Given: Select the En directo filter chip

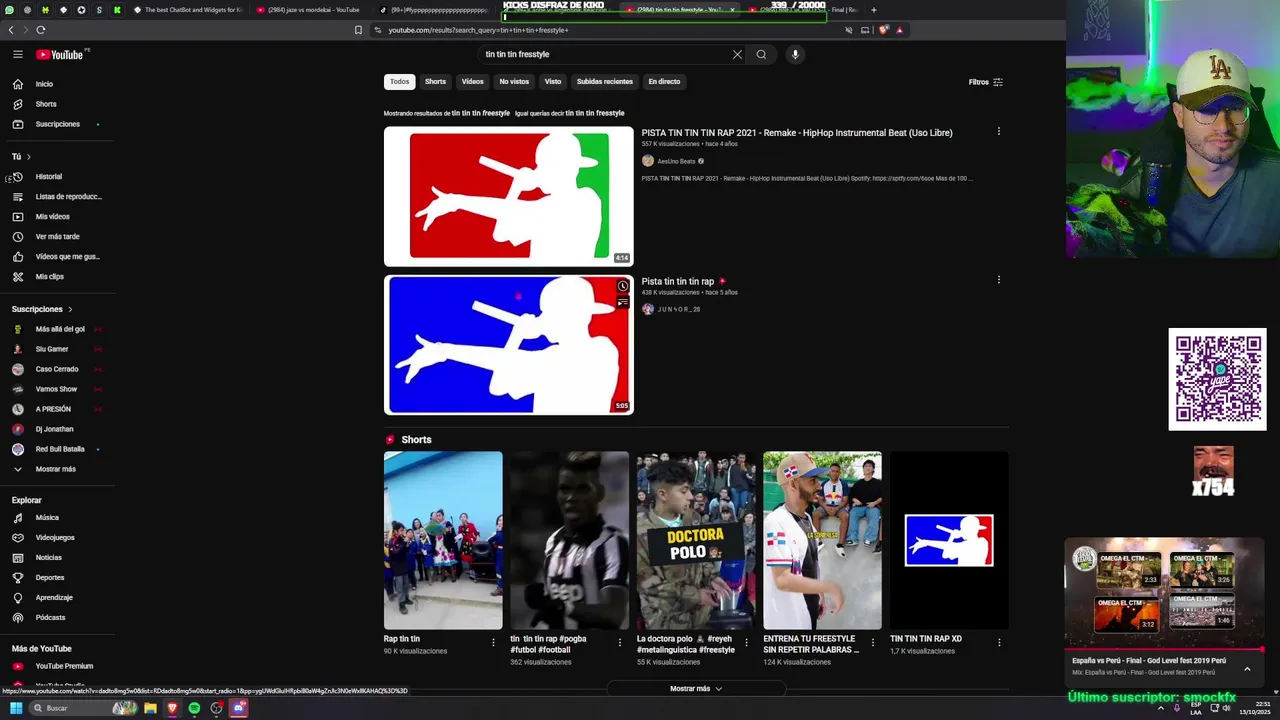Looking at the screenshot, I should [x=664, y=82].
